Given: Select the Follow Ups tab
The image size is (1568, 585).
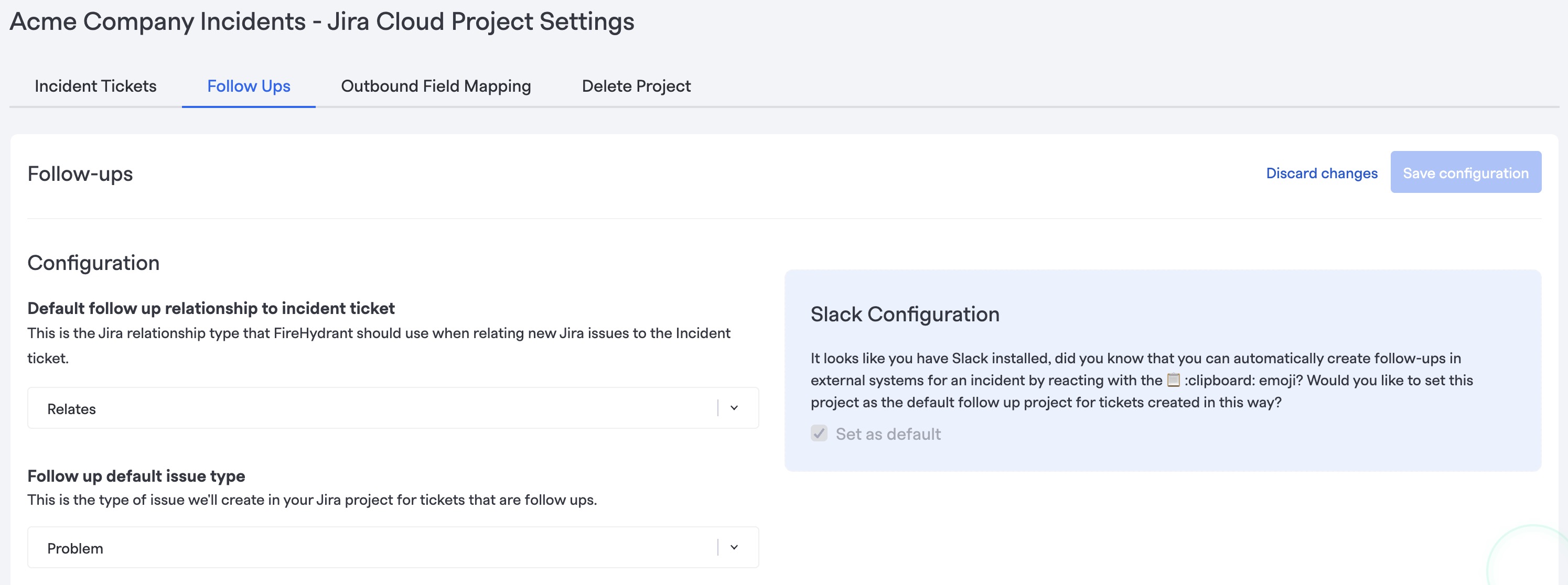Looking at the screenshot, I should click(249, 86).
